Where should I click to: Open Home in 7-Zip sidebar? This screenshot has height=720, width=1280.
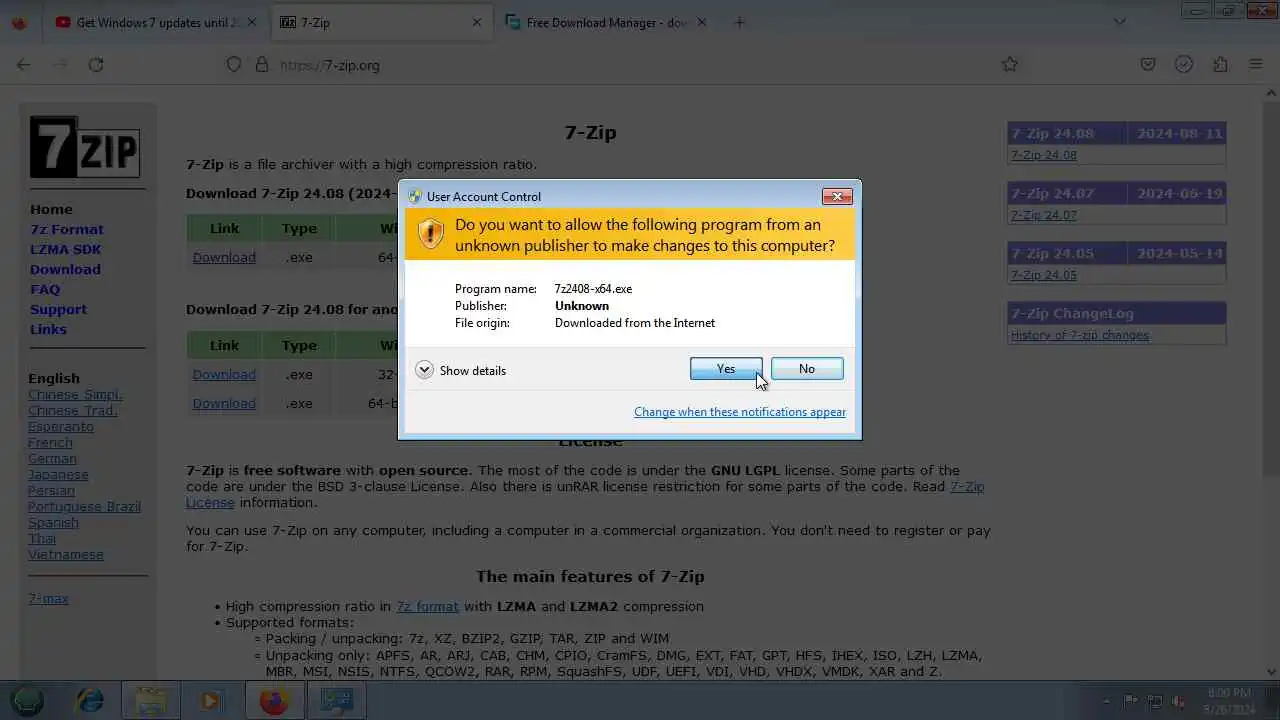[x=51, y=209]
